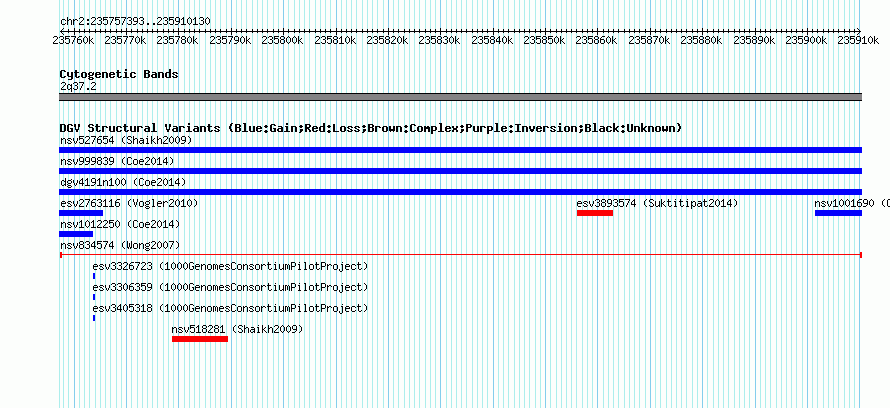Open nsv834574 (Wong2007) label

point(120,245)
